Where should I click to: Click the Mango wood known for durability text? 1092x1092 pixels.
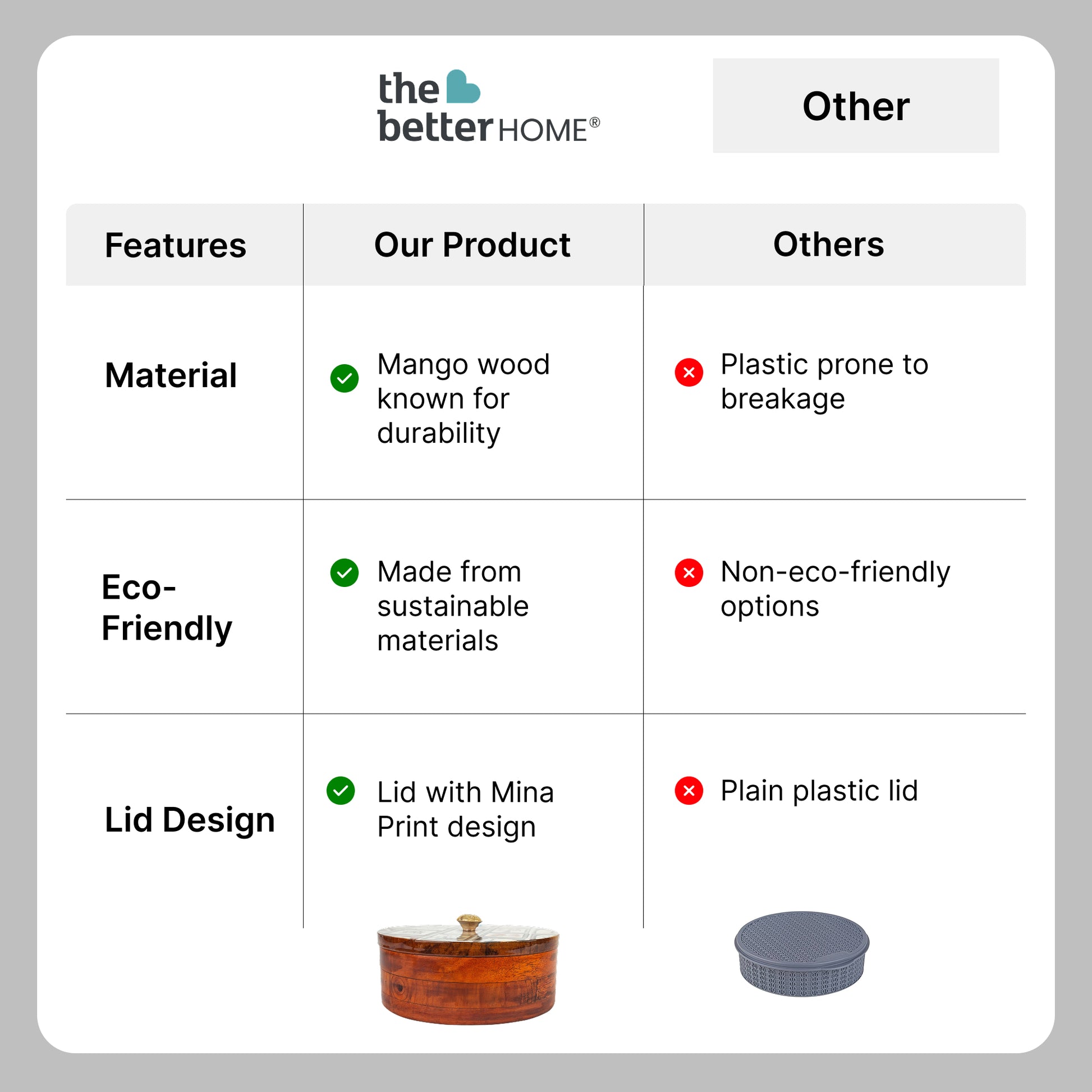pos(463,398)
